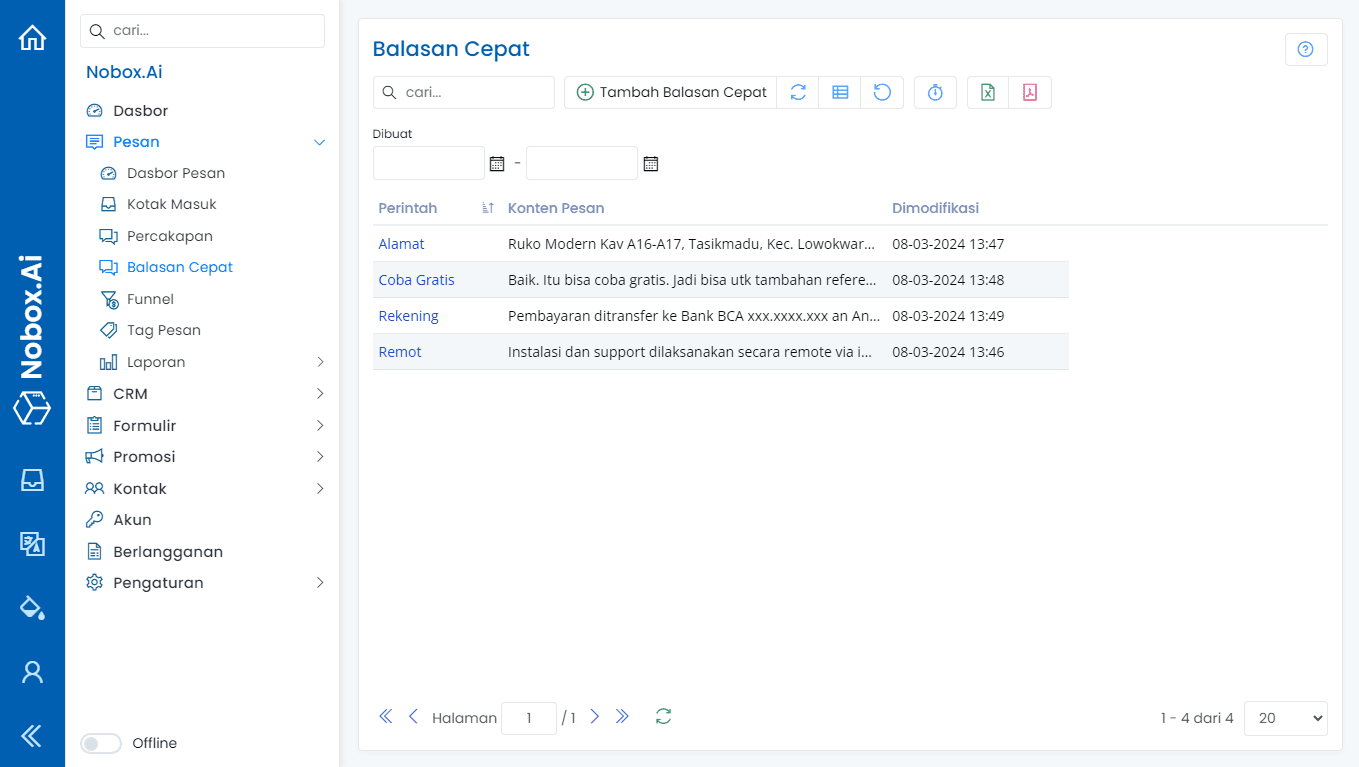Click the refresh icon in toolbar

click(x=798, y=92)
